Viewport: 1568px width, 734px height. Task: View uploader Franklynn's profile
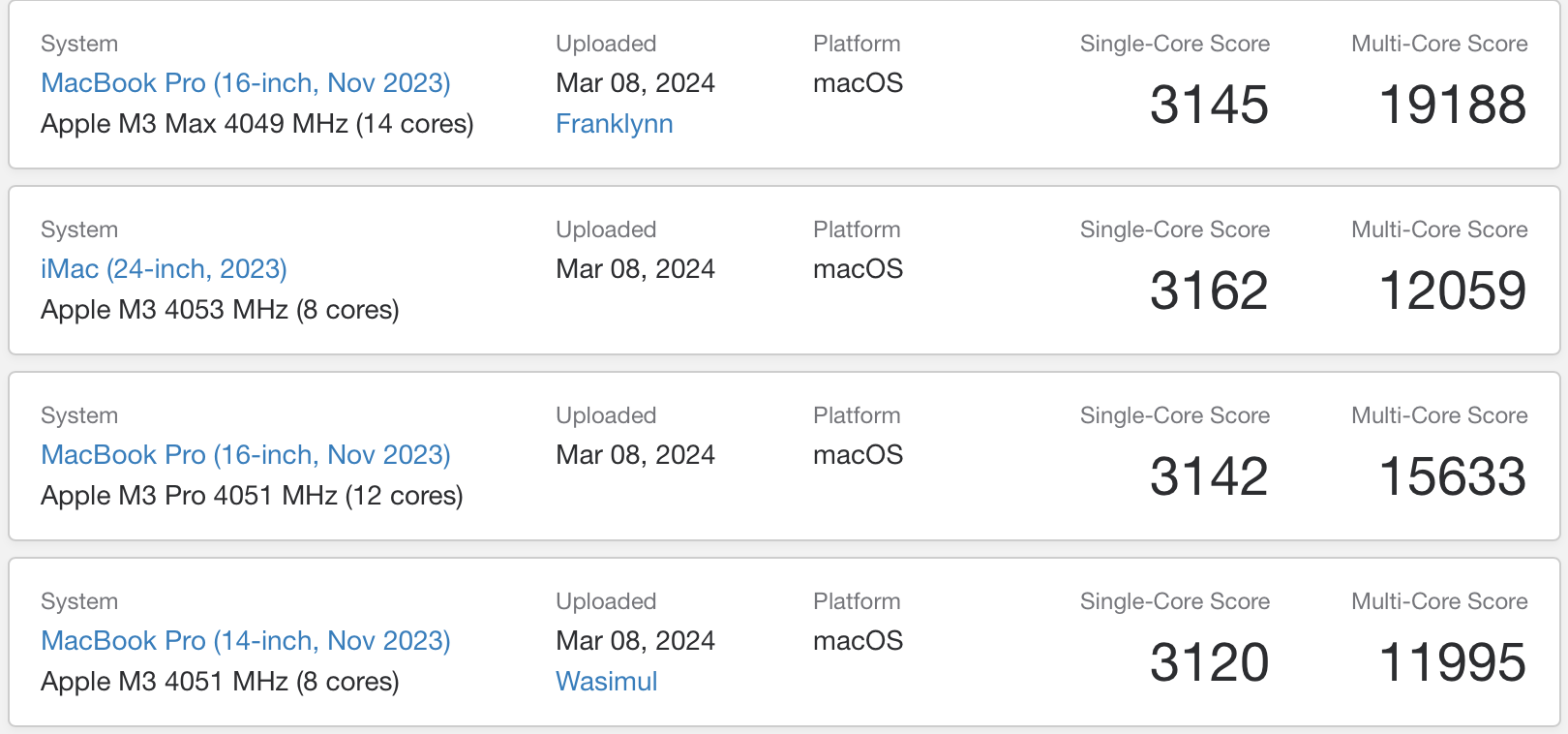pos(615,124)
